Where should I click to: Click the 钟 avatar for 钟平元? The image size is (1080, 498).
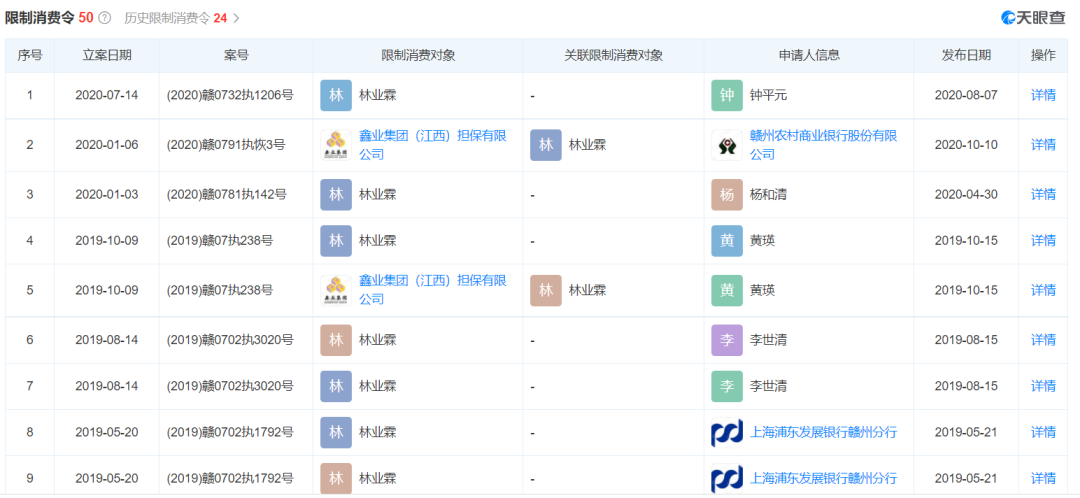click(727, 96)
